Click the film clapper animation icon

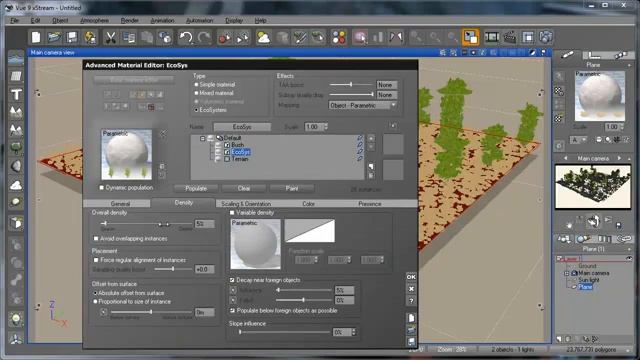point(510,37)
